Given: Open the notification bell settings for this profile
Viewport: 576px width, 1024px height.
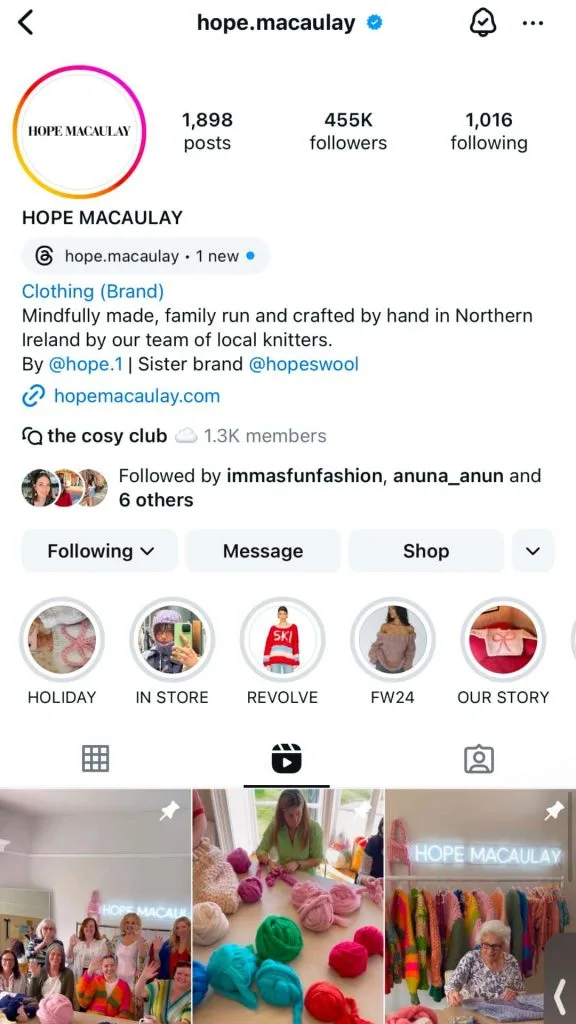Looking at the screenshot, I should (x=482, y=22).
